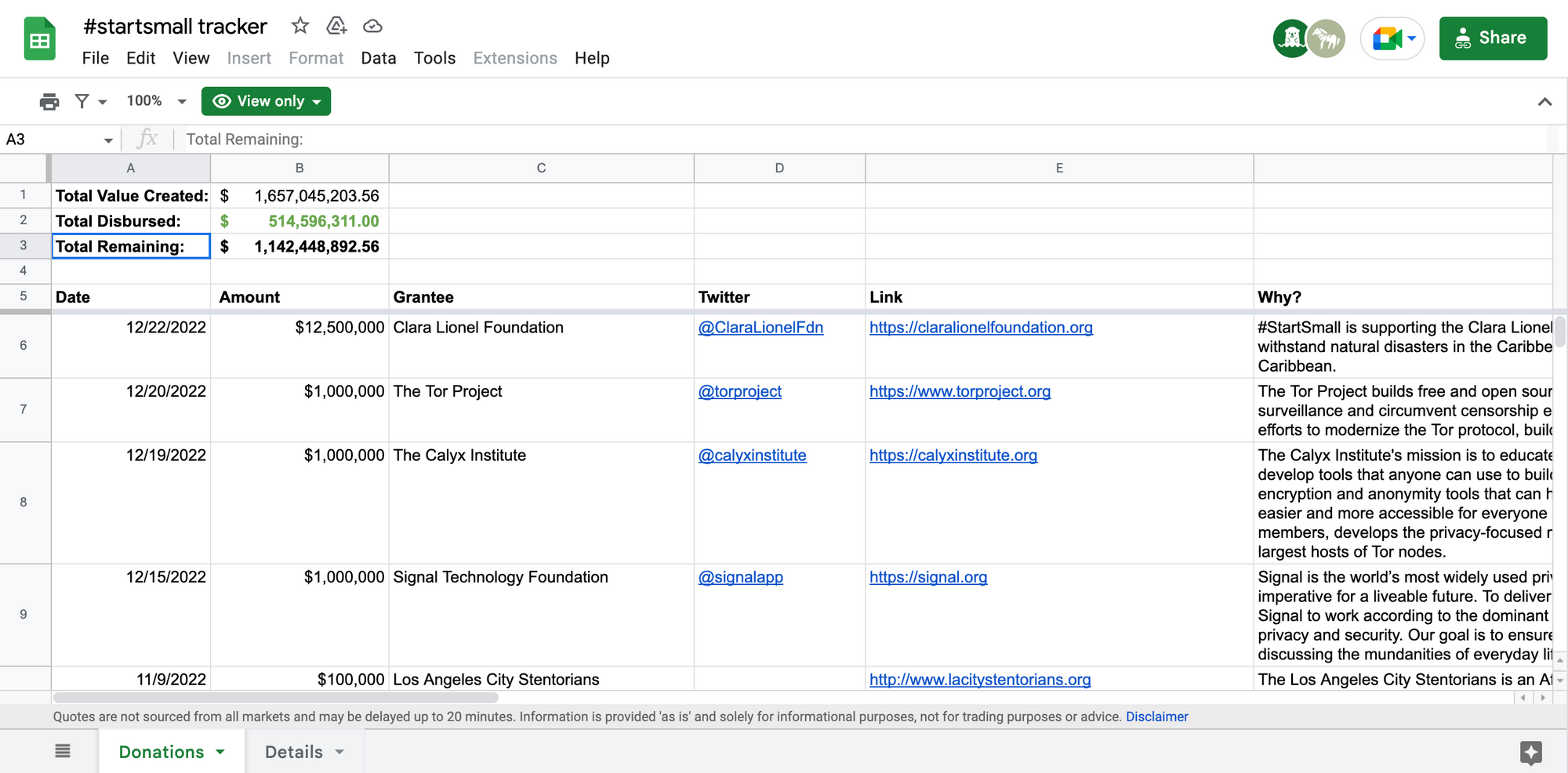Viewport: 1568px width, 773px height.
Task: Click the green Share button
Action: coord(1493,38)
